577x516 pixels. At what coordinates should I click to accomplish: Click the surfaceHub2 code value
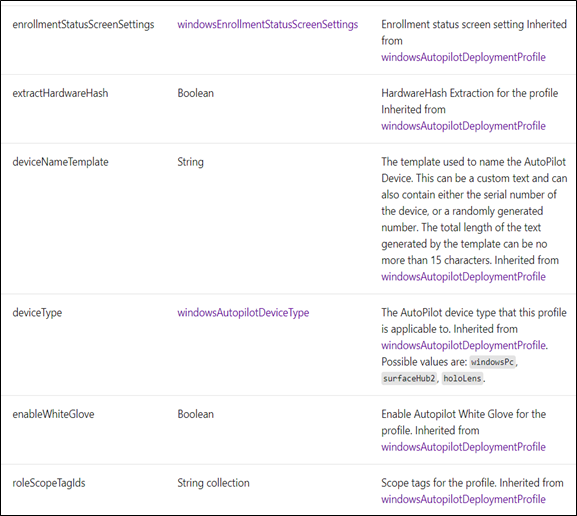pyautogui.click(x=409, y=378)
